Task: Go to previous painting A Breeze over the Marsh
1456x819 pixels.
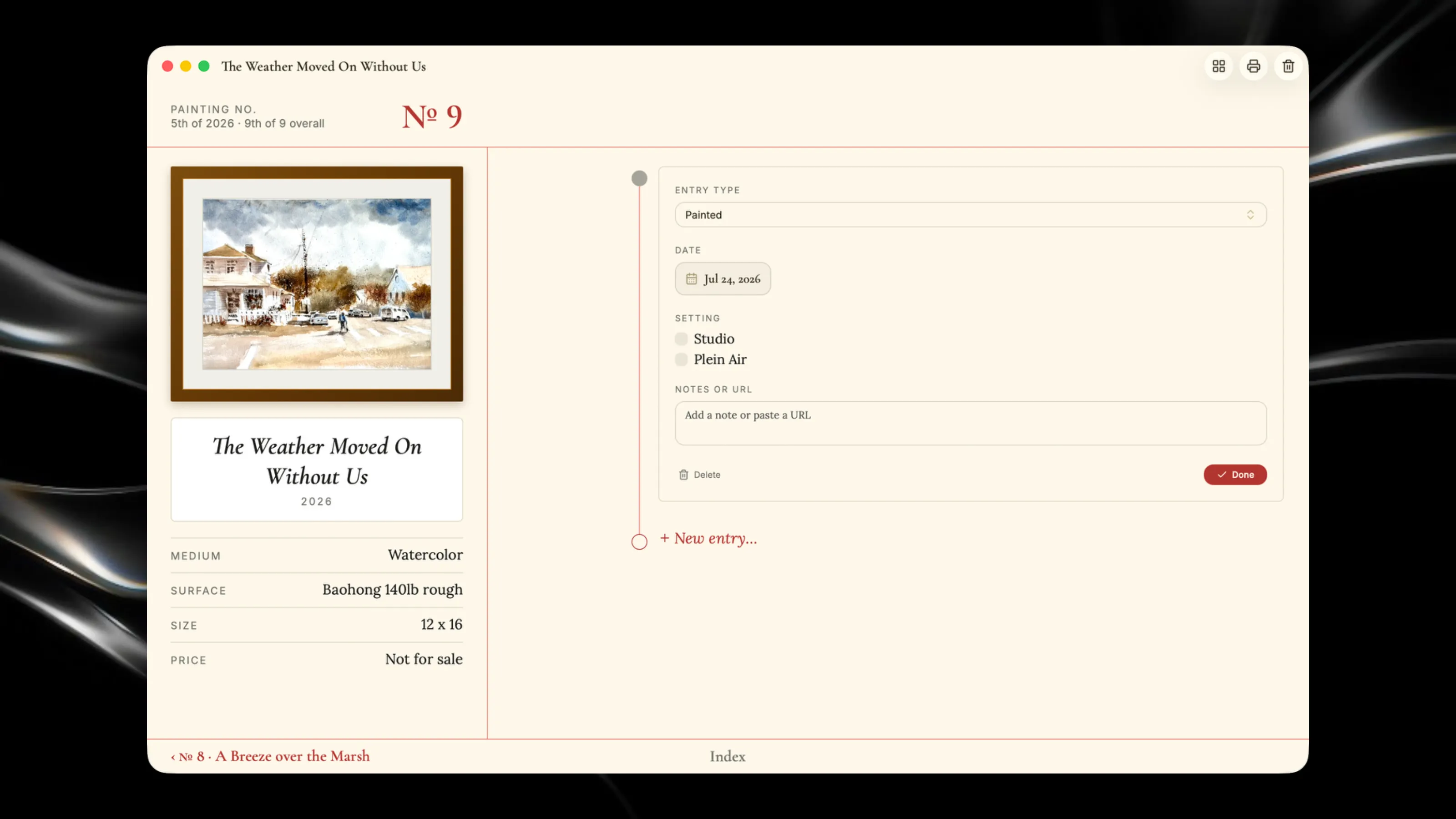Action: click(x=270, y=756)
